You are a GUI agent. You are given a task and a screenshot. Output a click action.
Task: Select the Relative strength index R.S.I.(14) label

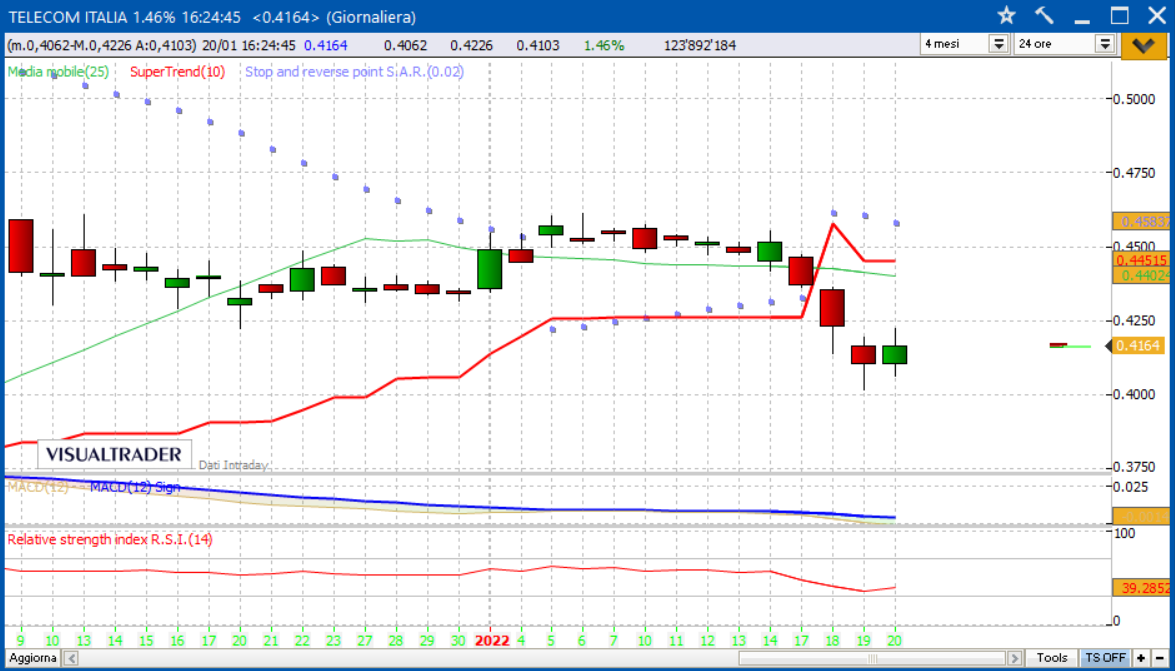pyautogui.click(x=110, y=539)
